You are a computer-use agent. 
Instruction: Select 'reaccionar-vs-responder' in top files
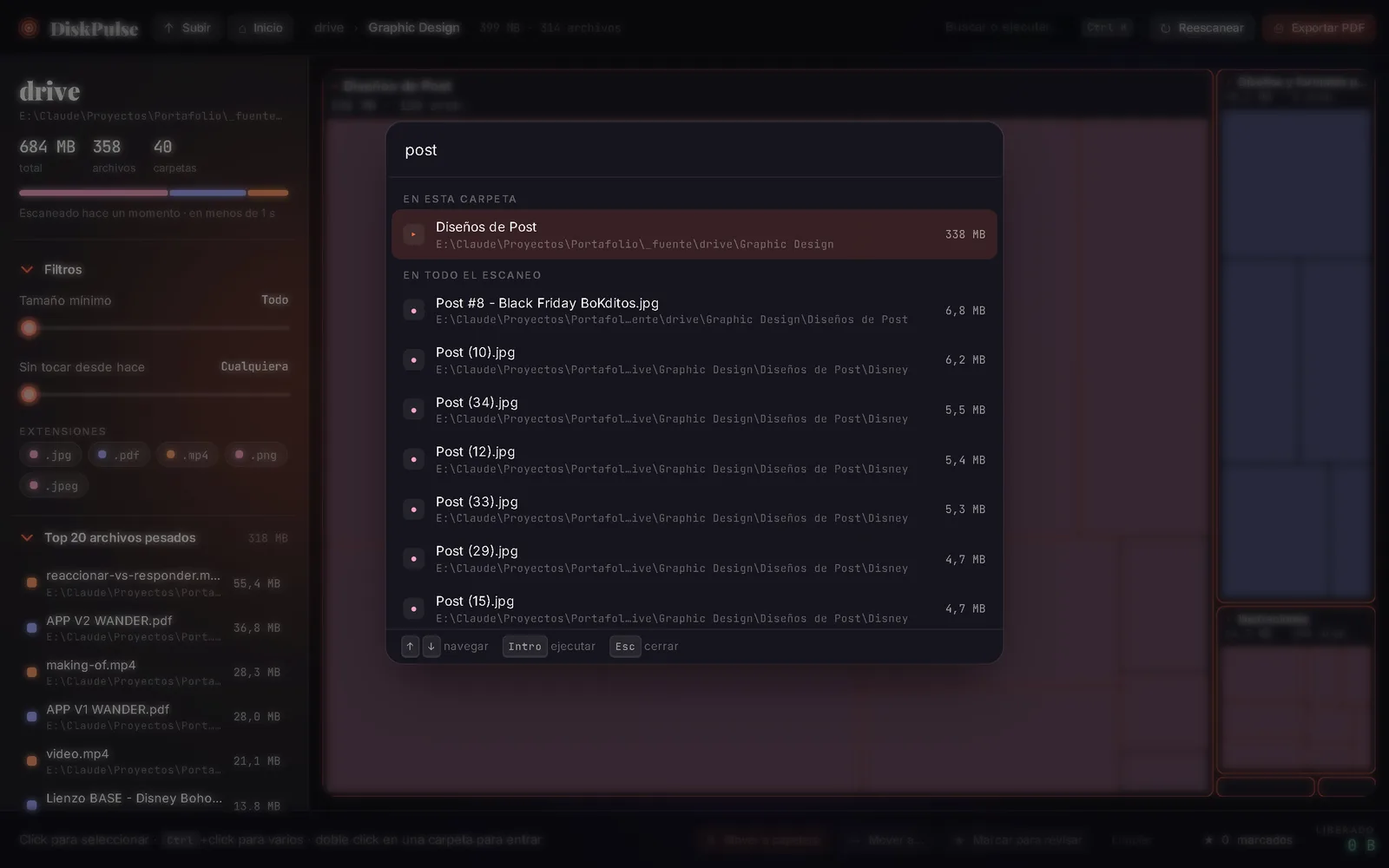(x=155, y=583)
